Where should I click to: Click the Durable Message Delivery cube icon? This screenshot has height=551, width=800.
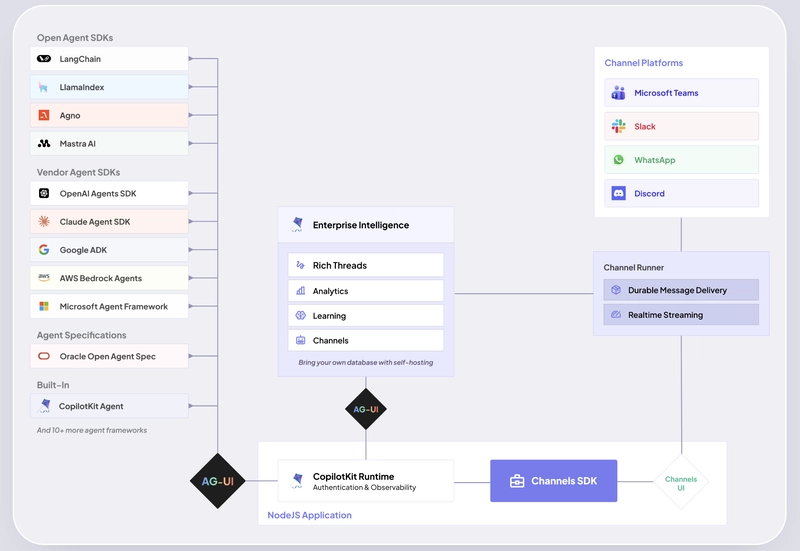616,290
